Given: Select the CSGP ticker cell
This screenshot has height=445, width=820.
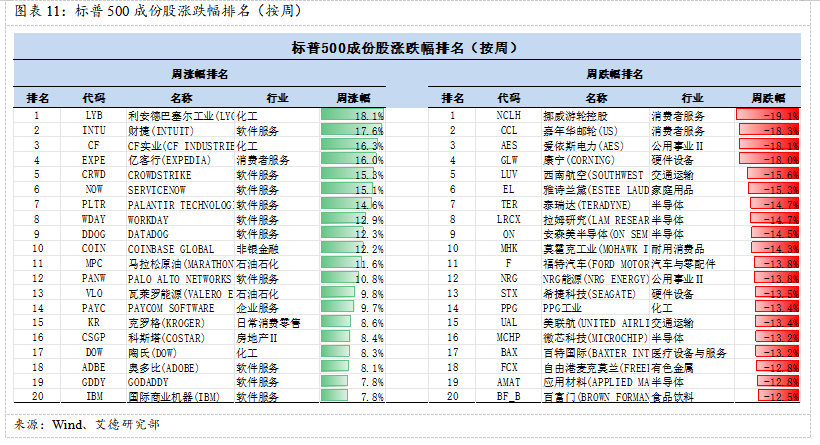Looking at the screenshot, I should (94, 338).
